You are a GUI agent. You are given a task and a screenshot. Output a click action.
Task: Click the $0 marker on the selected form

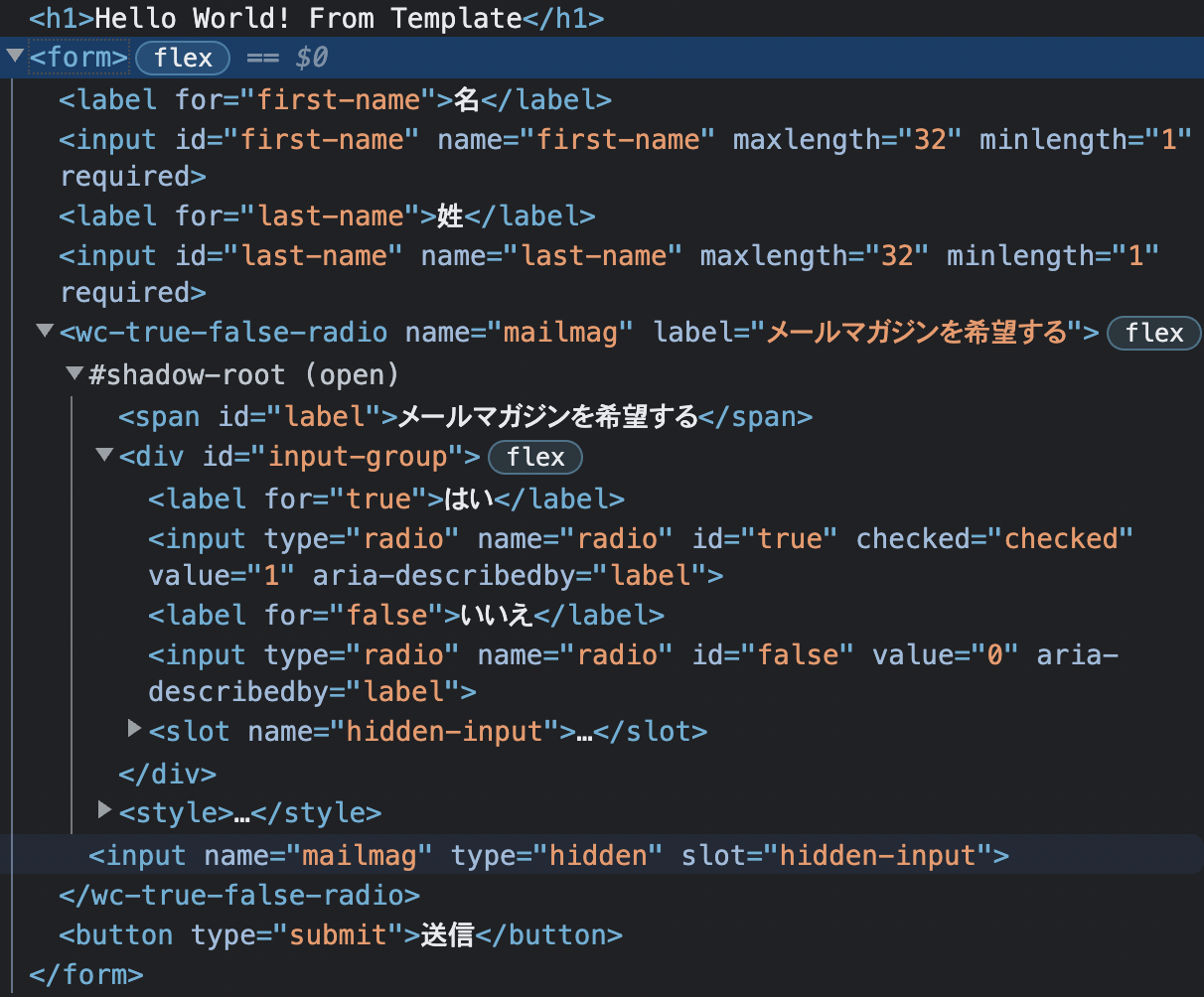pyautogui.click(x=310, y=57)
